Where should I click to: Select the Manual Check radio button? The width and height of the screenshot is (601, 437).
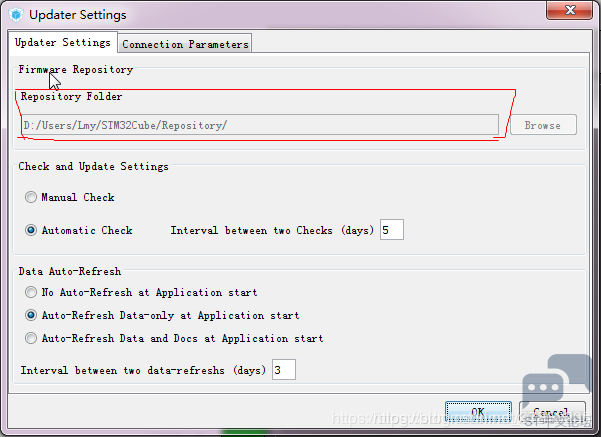pos(31,197)
